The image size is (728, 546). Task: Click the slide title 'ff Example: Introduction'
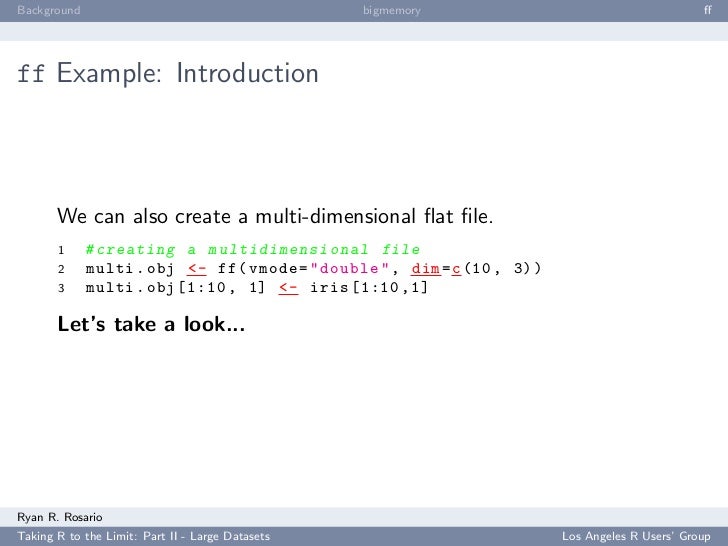click(x=168, y=73)
